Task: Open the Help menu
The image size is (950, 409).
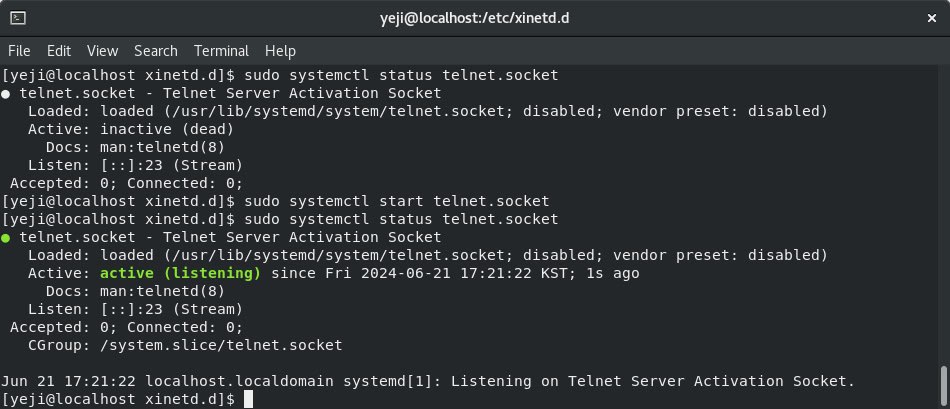Action: point(280,51)
